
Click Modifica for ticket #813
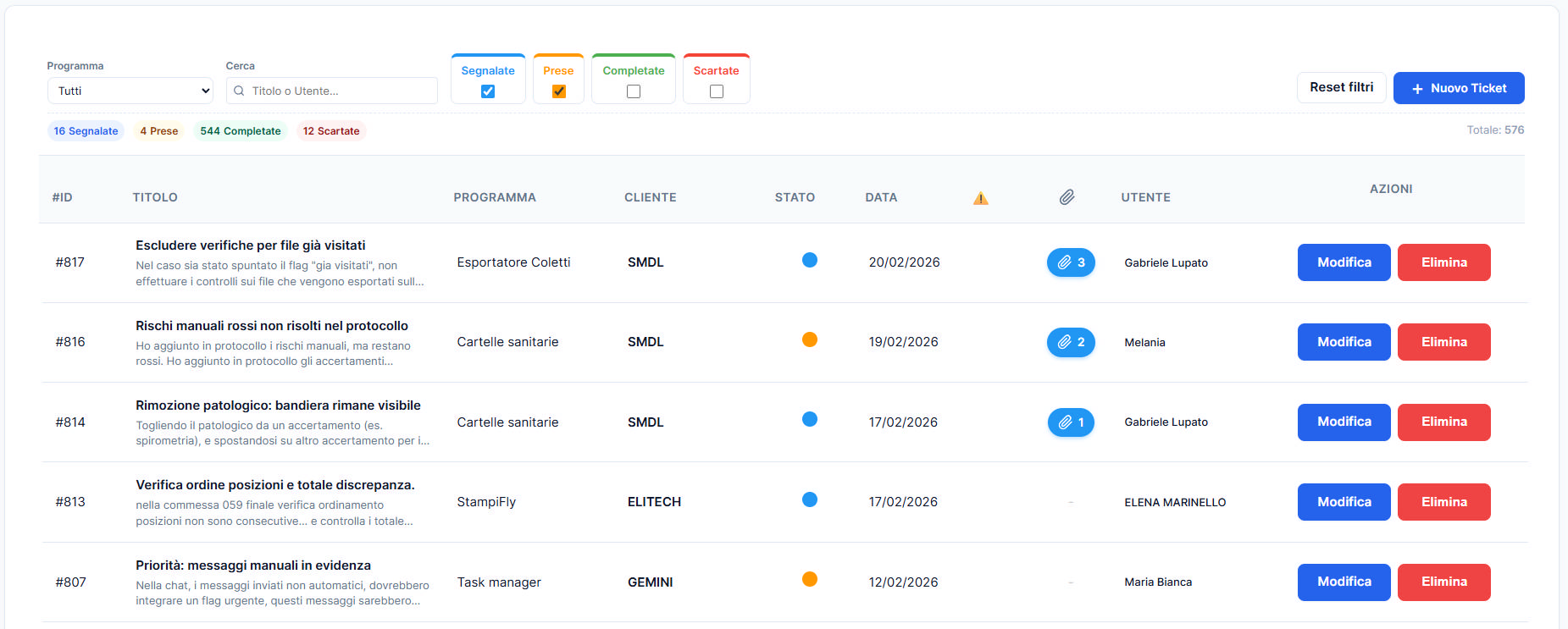point(1344,502)
